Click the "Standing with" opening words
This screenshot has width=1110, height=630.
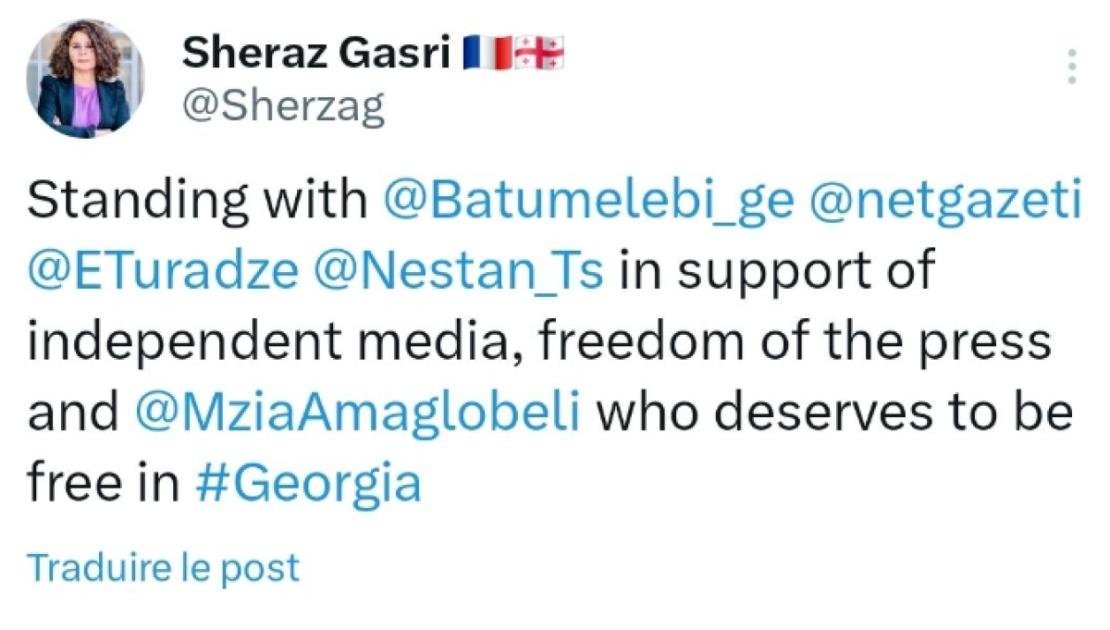pyautogui.click(x=198, y=200)
